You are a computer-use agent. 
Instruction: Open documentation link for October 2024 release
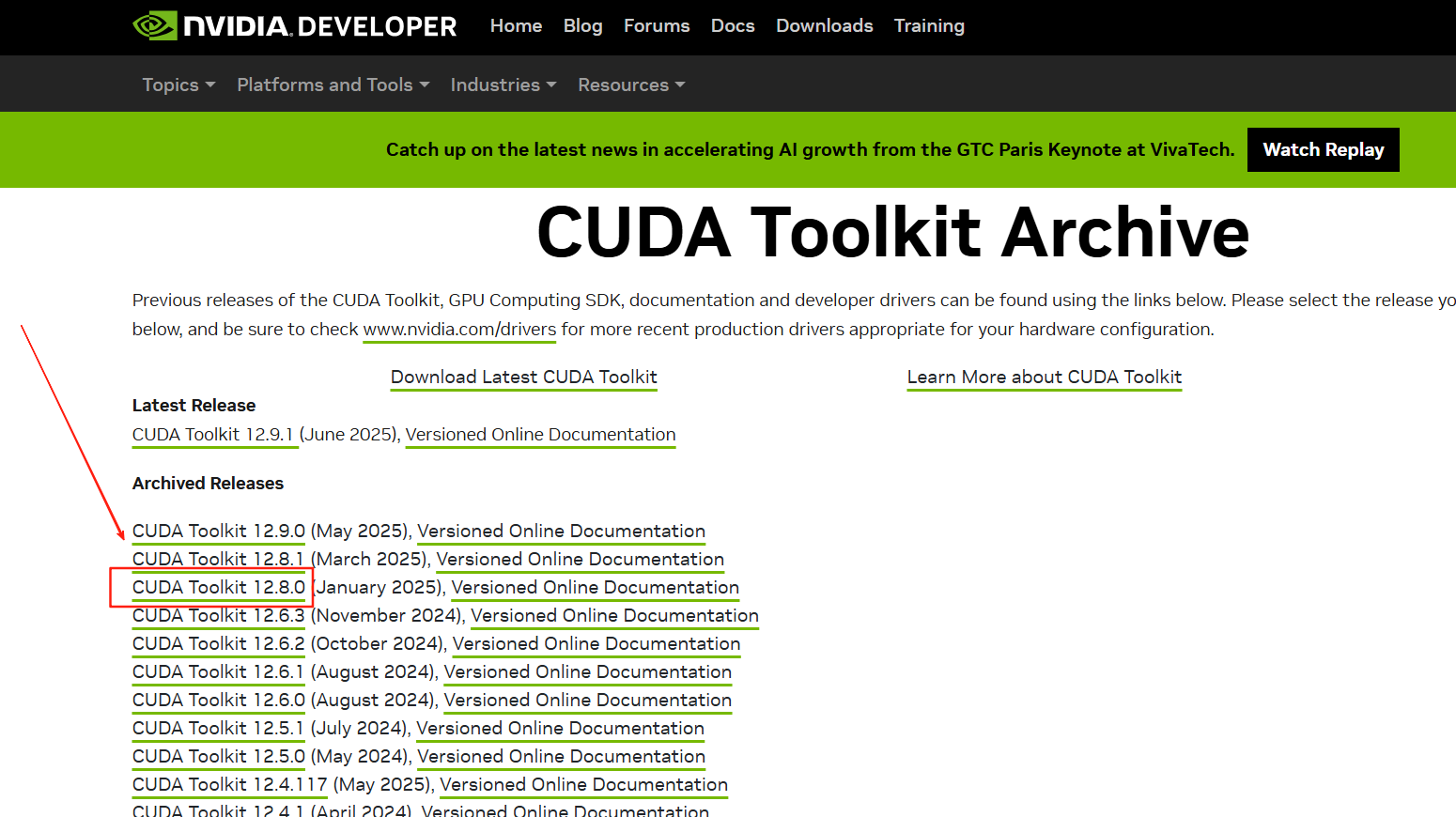pos(596,644)
